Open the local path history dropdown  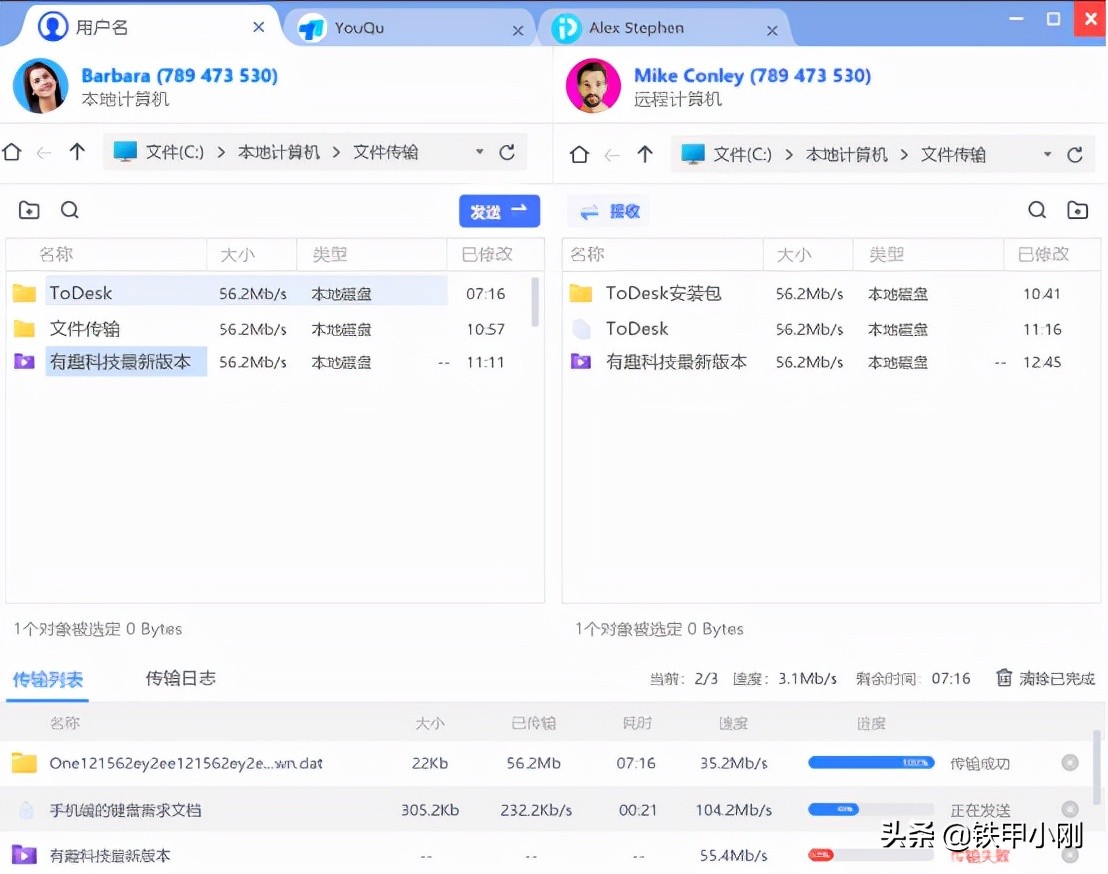coord(478,151)
